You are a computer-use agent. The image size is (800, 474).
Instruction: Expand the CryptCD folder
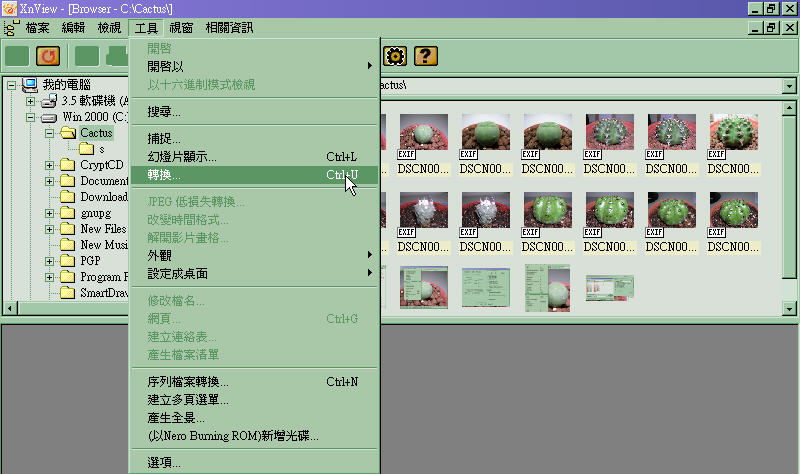[49, 165]
